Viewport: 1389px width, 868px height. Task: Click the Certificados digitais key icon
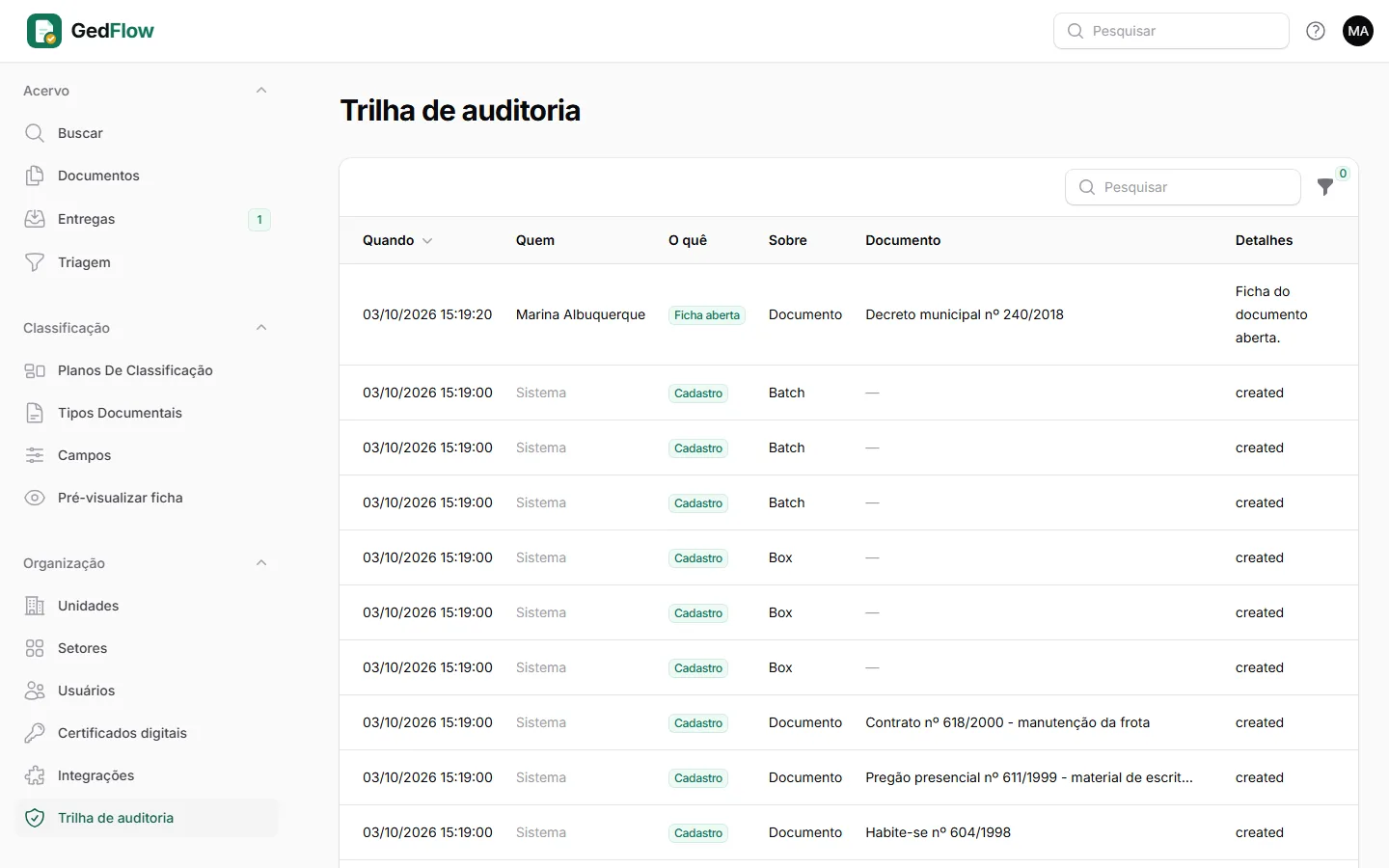35,733
